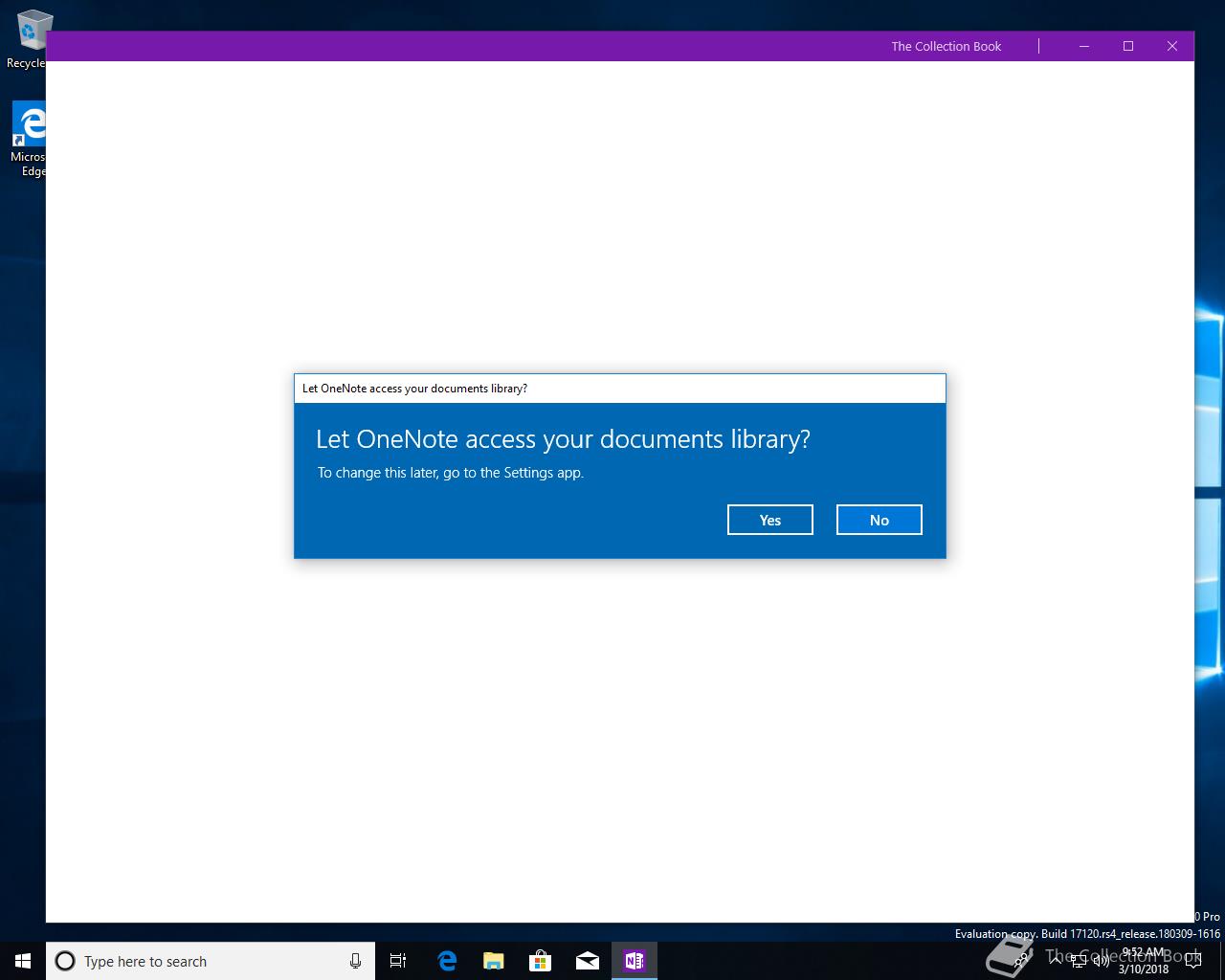Click the volume speaker tray icon
Viewport: 1225px width, 980px height.
pos(1102,961)
